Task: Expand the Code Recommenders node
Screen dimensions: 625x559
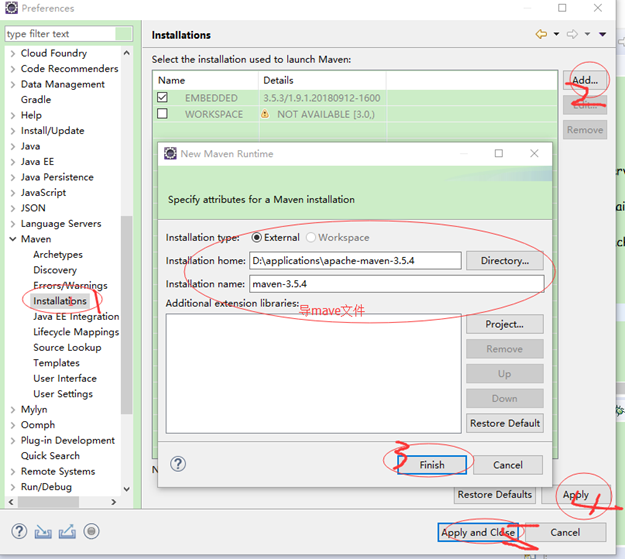Action: tap(13, 69)
